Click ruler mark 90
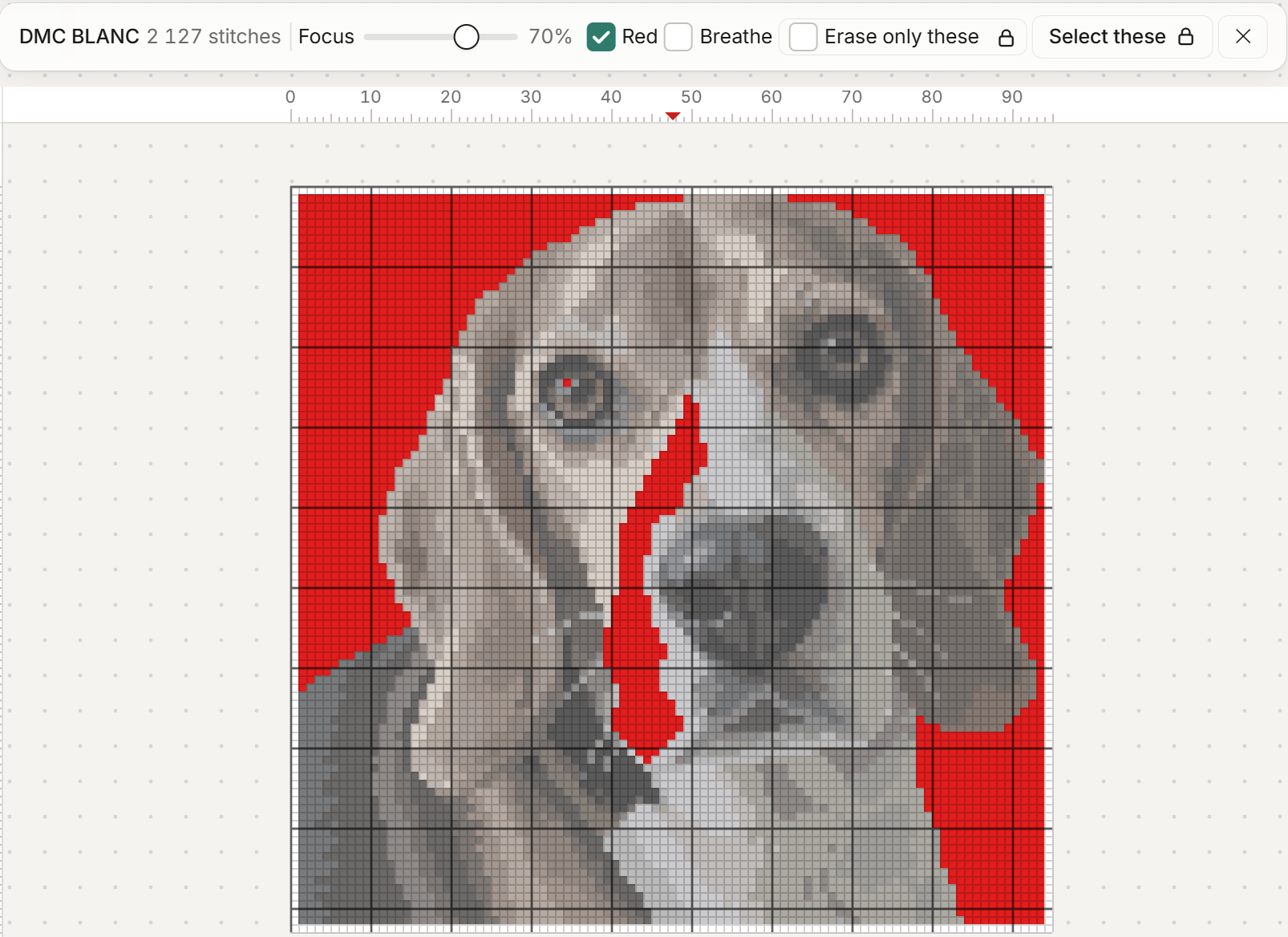This screenshot has height=937, width=1288. pyautogui.click(x=1012, y=97)
